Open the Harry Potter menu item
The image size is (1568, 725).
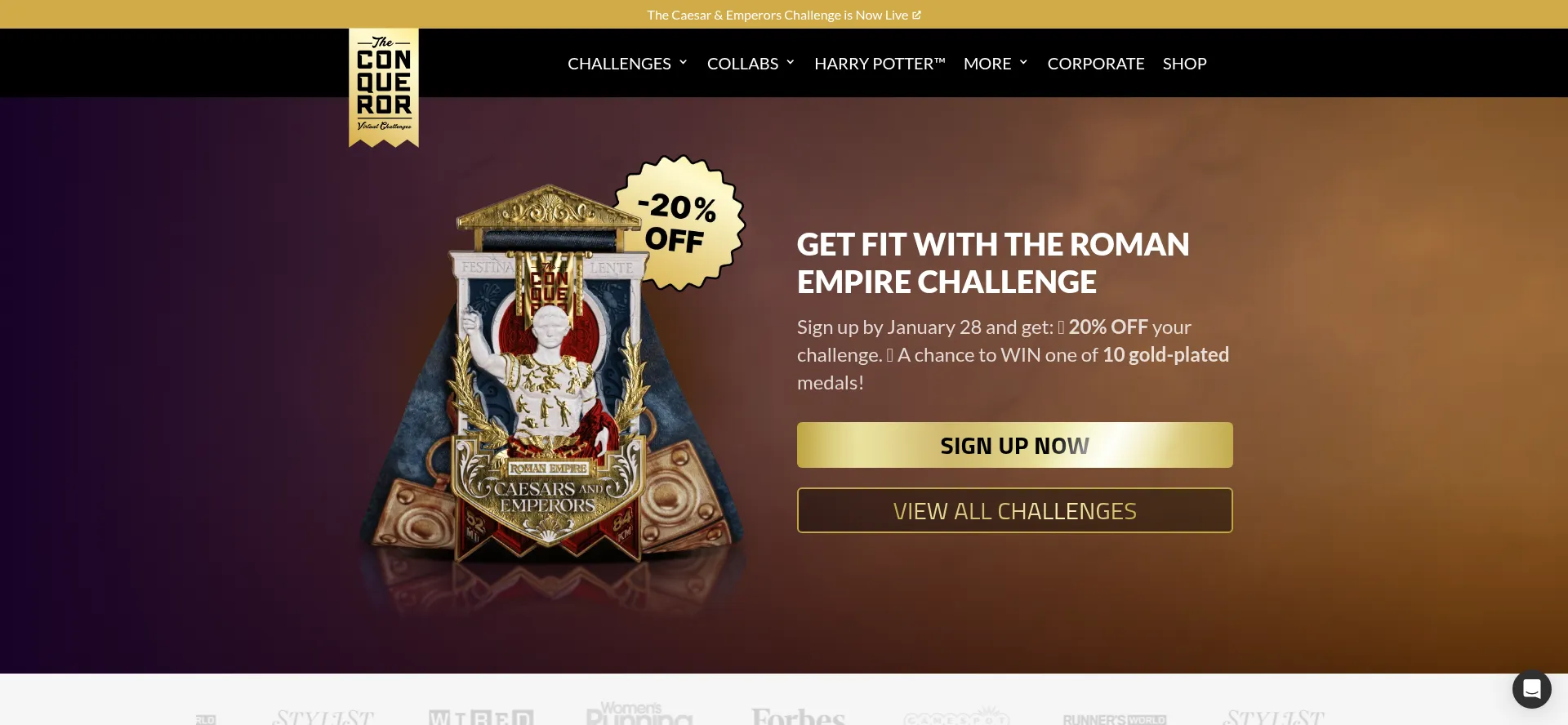pos(880,64)
